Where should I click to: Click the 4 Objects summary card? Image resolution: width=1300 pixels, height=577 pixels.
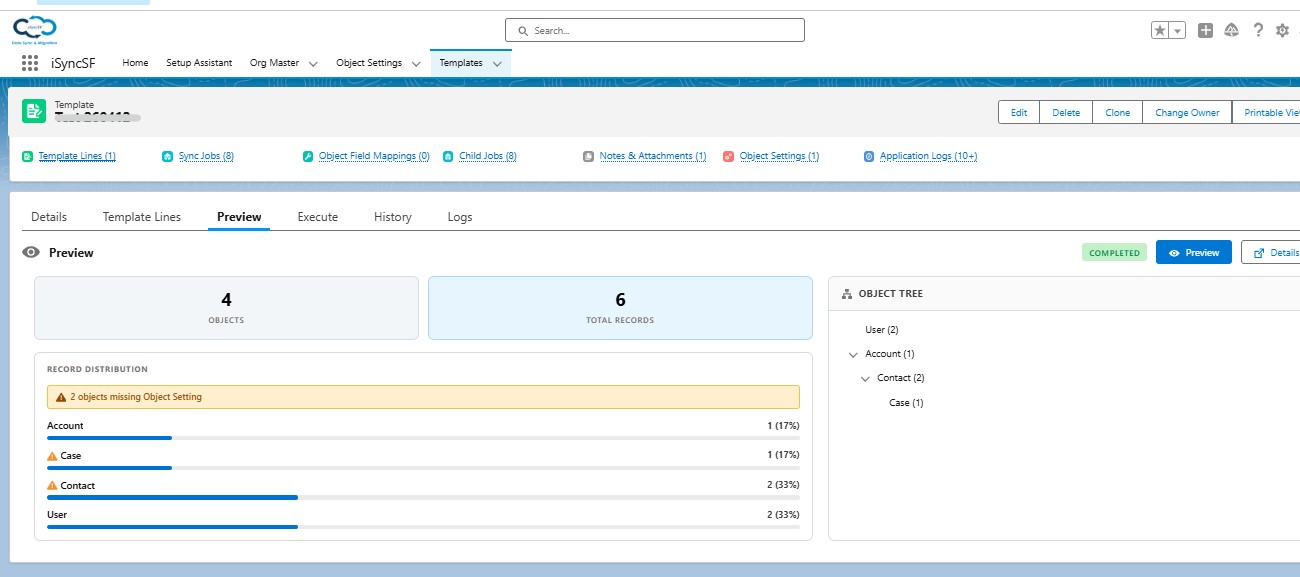pos(226,308)
